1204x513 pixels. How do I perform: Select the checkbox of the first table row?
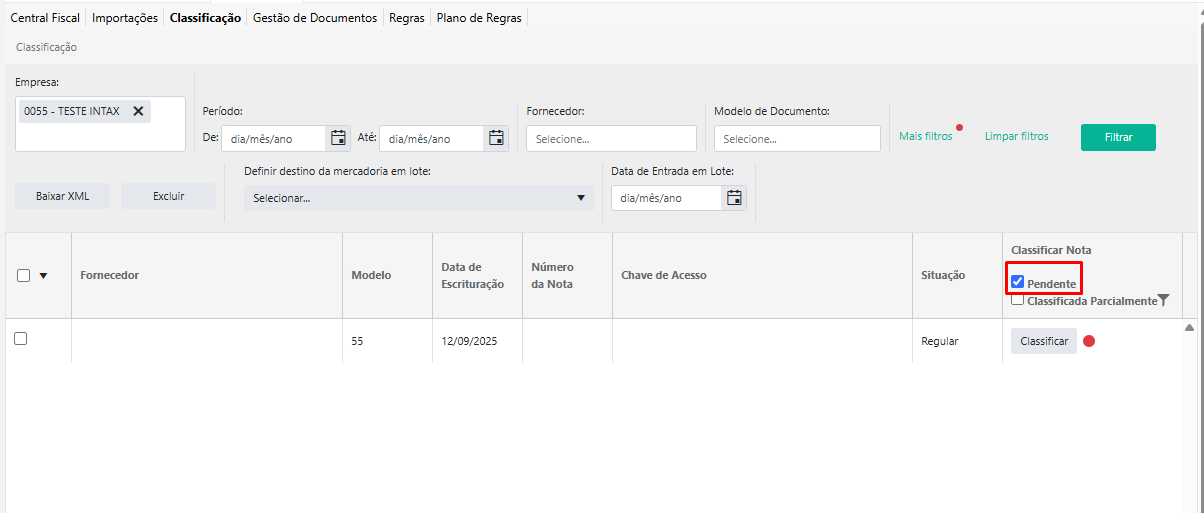point(20,339)
